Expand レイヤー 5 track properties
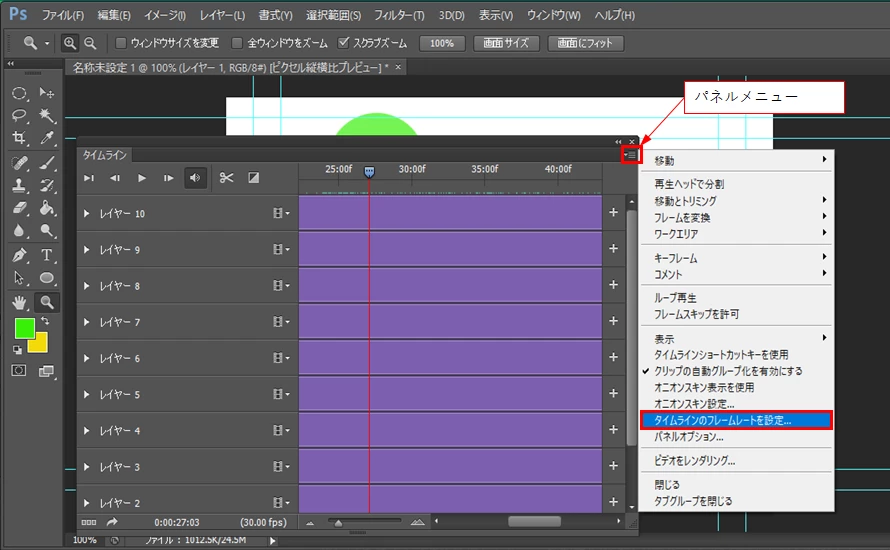 click(x=86, y=394)
